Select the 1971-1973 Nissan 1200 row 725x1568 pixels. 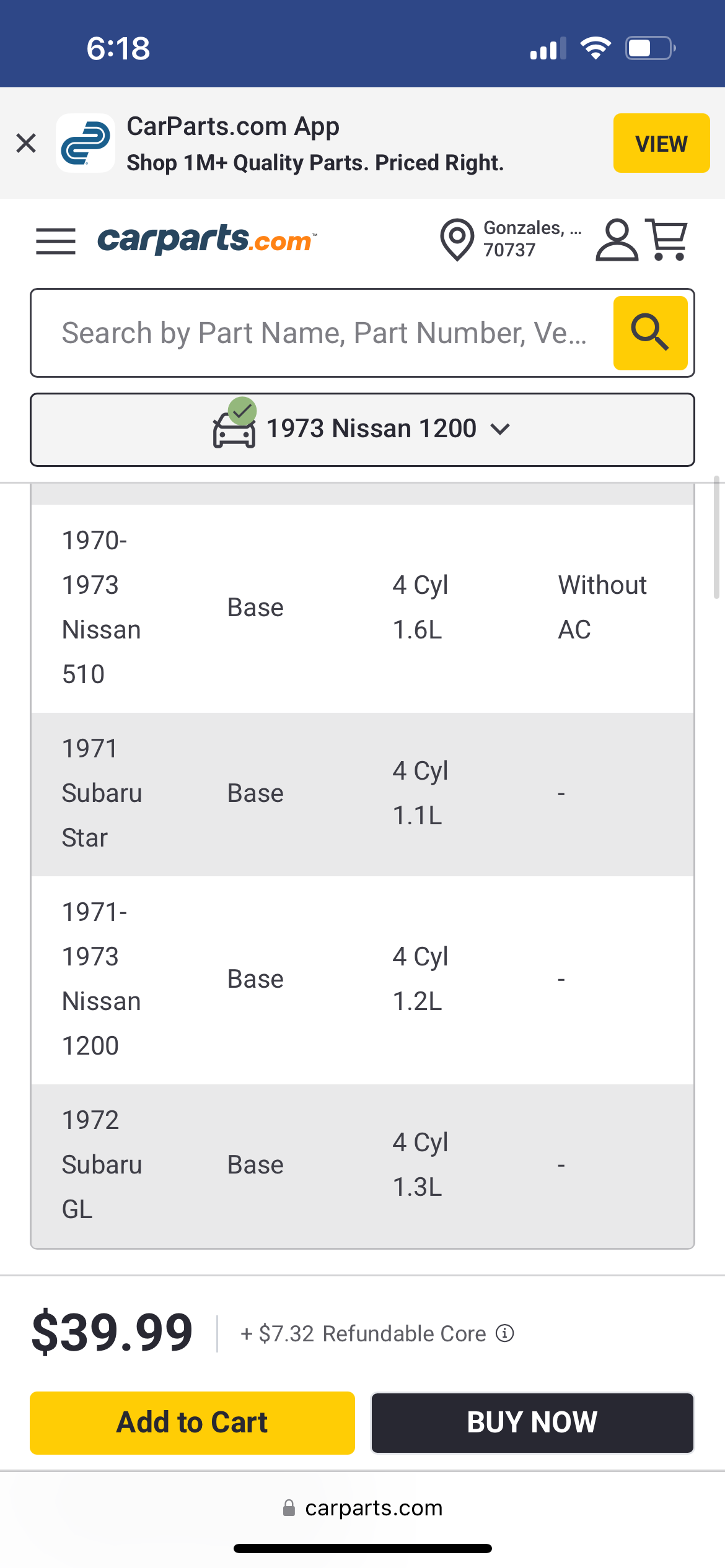(362, 979)
